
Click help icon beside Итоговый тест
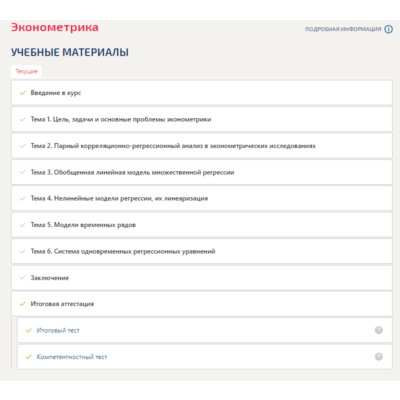point(379,330)
